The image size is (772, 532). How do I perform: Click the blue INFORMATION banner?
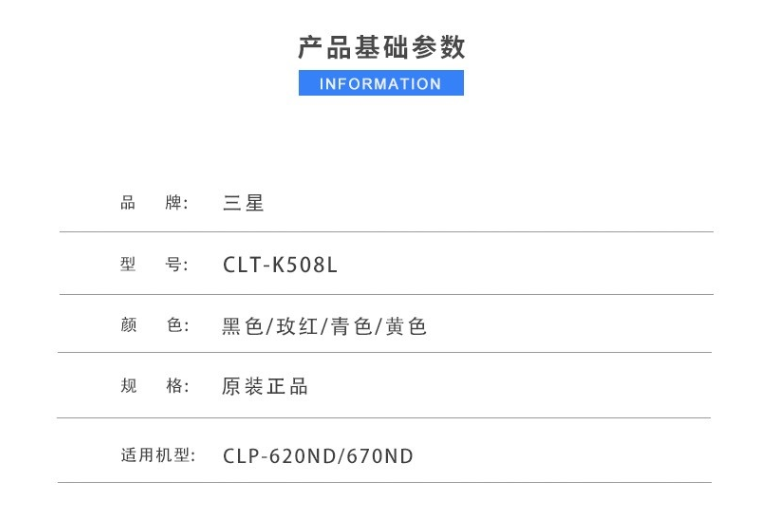[381, 83]
